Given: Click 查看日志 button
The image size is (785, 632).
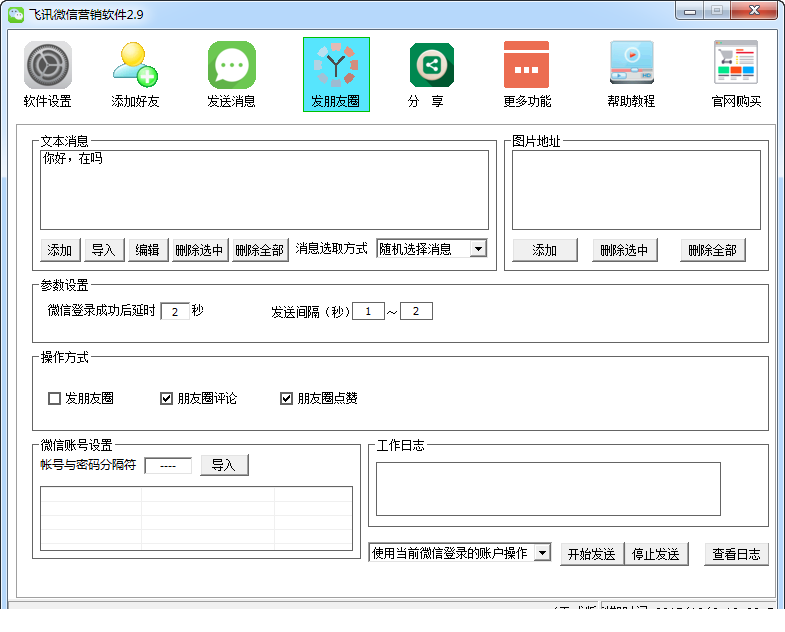Looking at the screenshot, I should click(x=736, y=554).
